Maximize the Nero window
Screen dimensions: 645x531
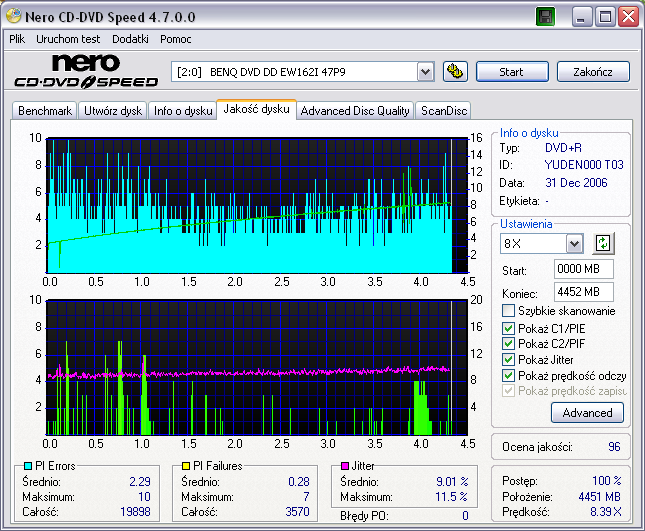[x=605, y=17]
